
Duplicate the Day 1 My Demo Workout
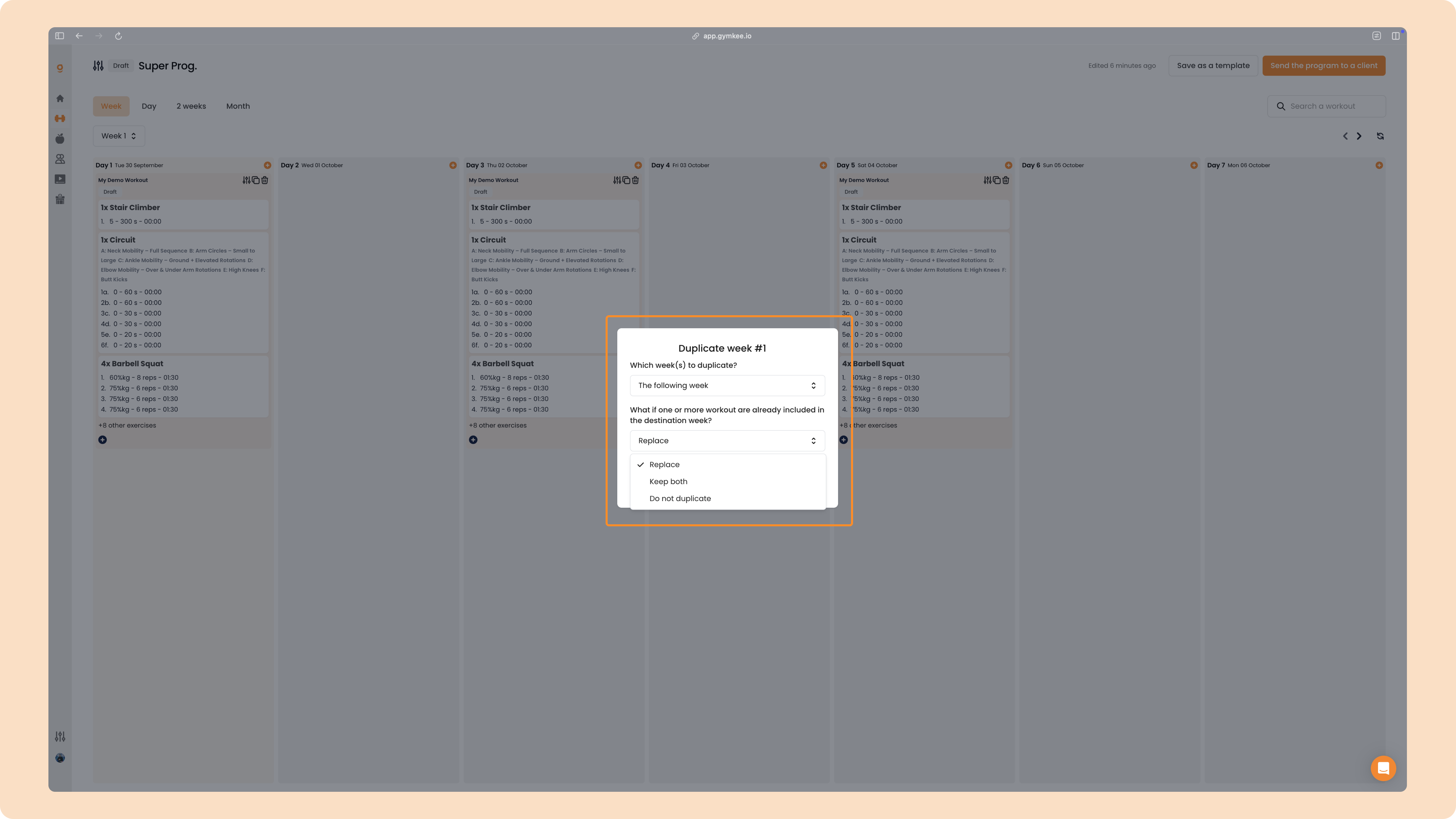pos(255,180)
